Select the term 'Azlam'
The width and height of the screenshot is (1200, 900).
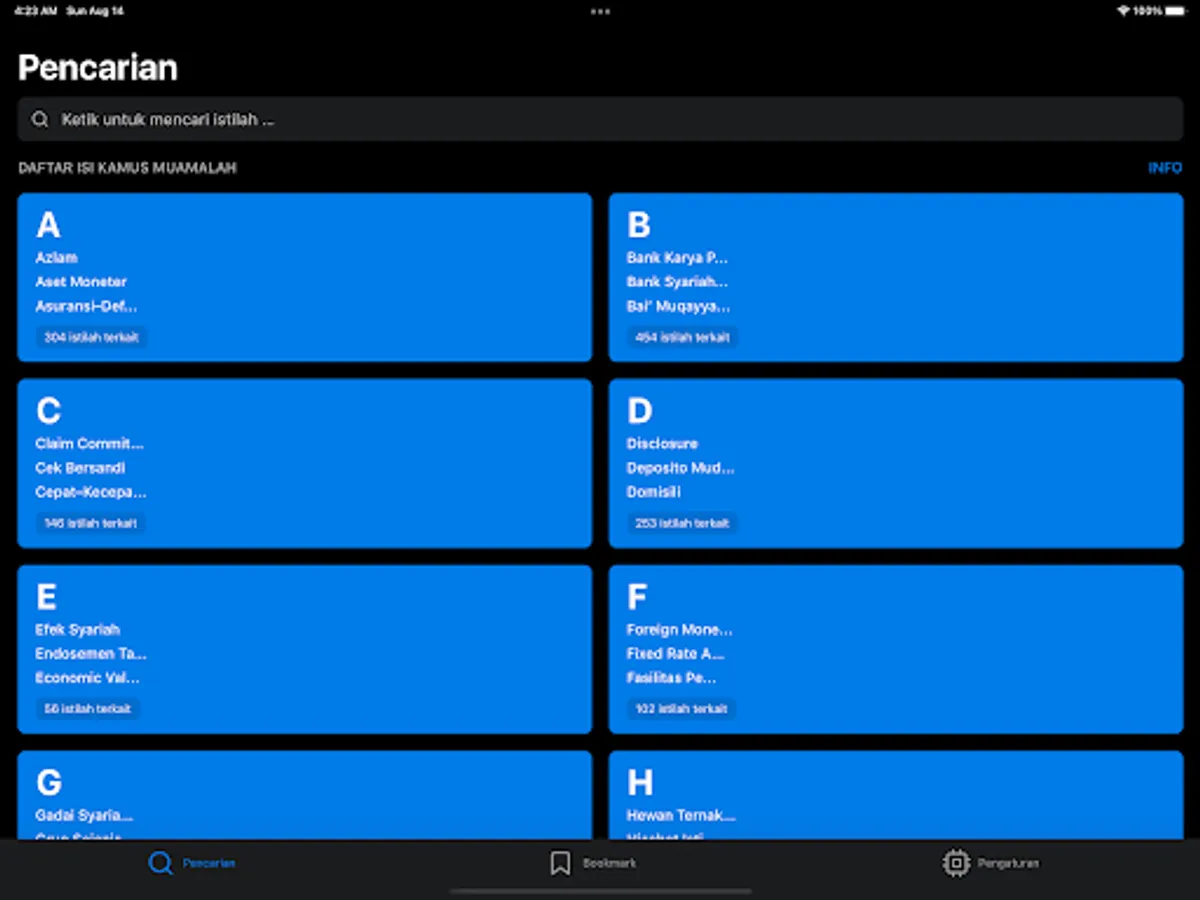(56, 258)
